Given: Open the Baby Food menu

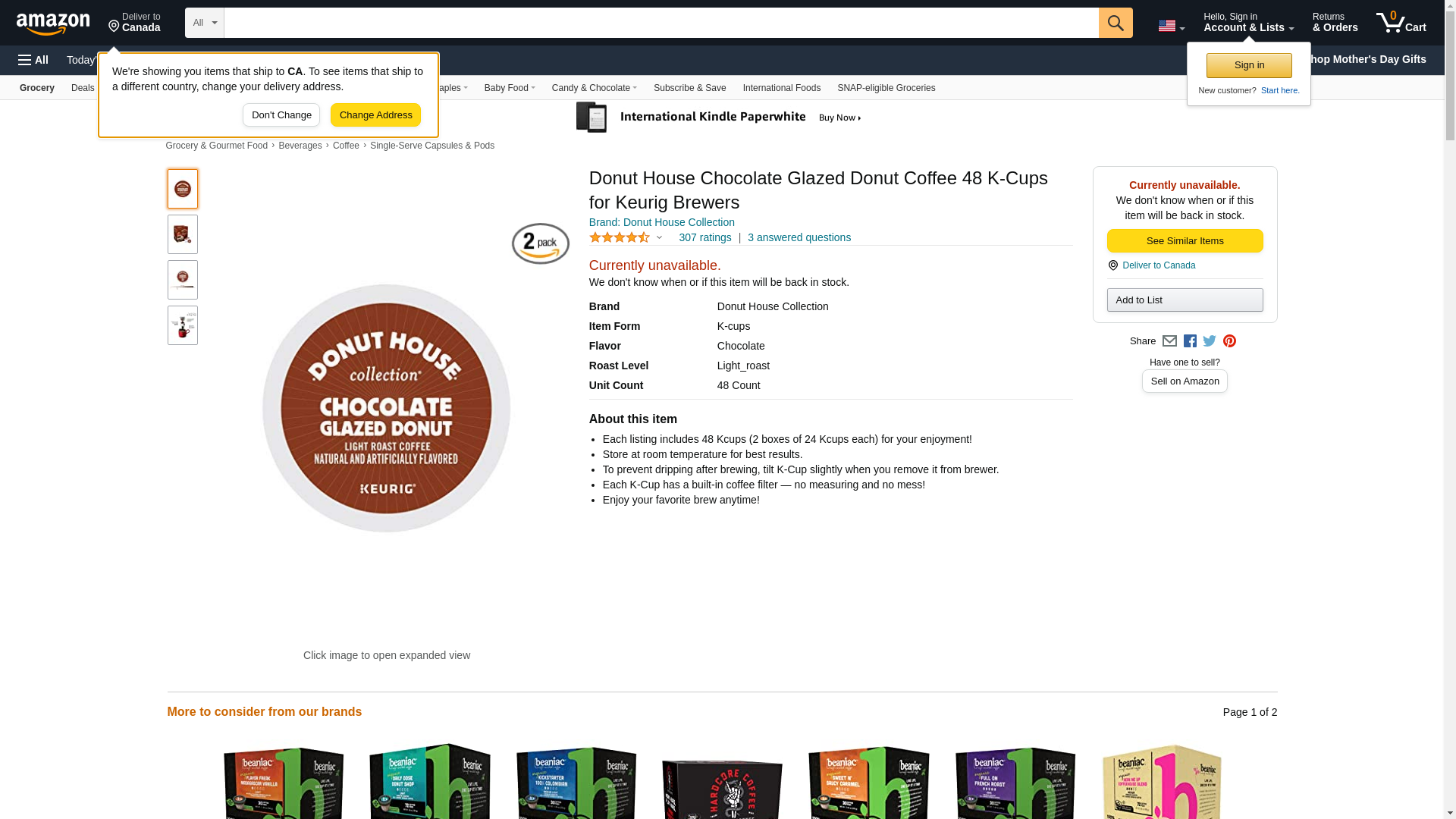Looking at the screenshot, I should click(x=510, y=88).
